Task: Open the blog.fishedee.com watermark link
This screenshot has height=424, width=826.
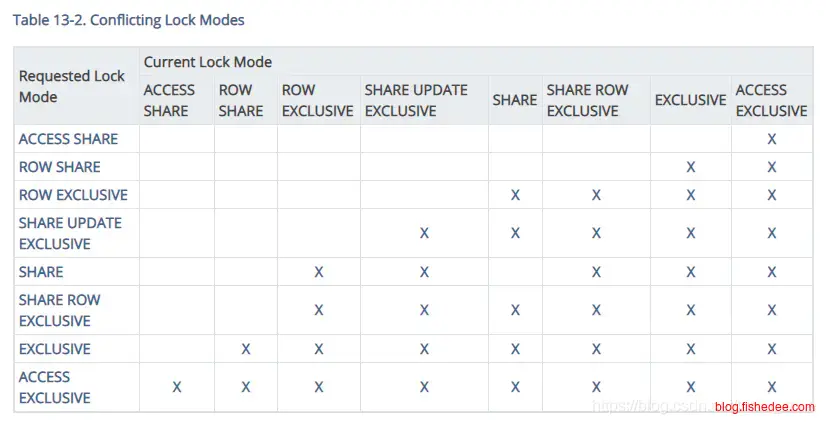Action: tap(765, 407)
